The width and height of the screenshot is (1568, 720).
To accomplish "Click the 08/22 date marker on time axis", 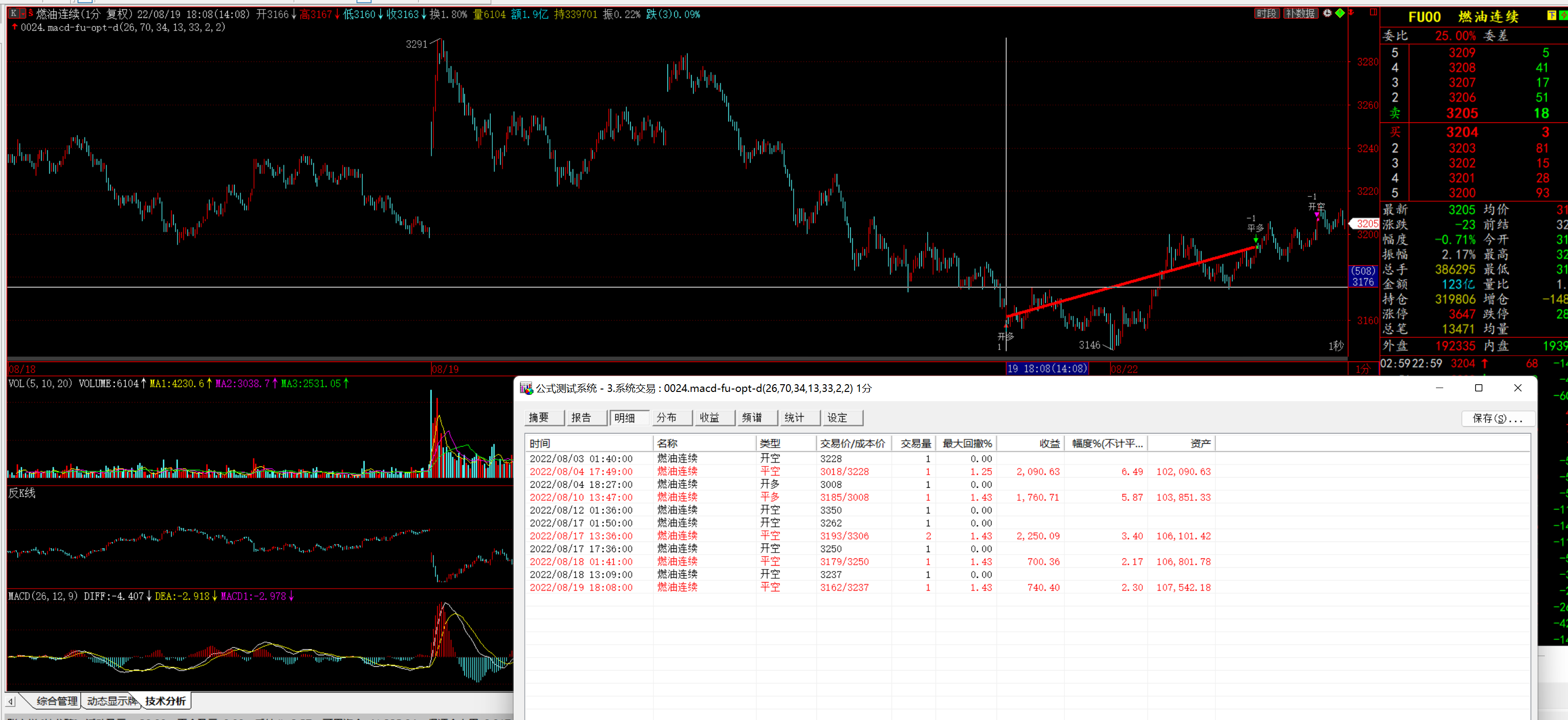I will tap(1124, 369).
